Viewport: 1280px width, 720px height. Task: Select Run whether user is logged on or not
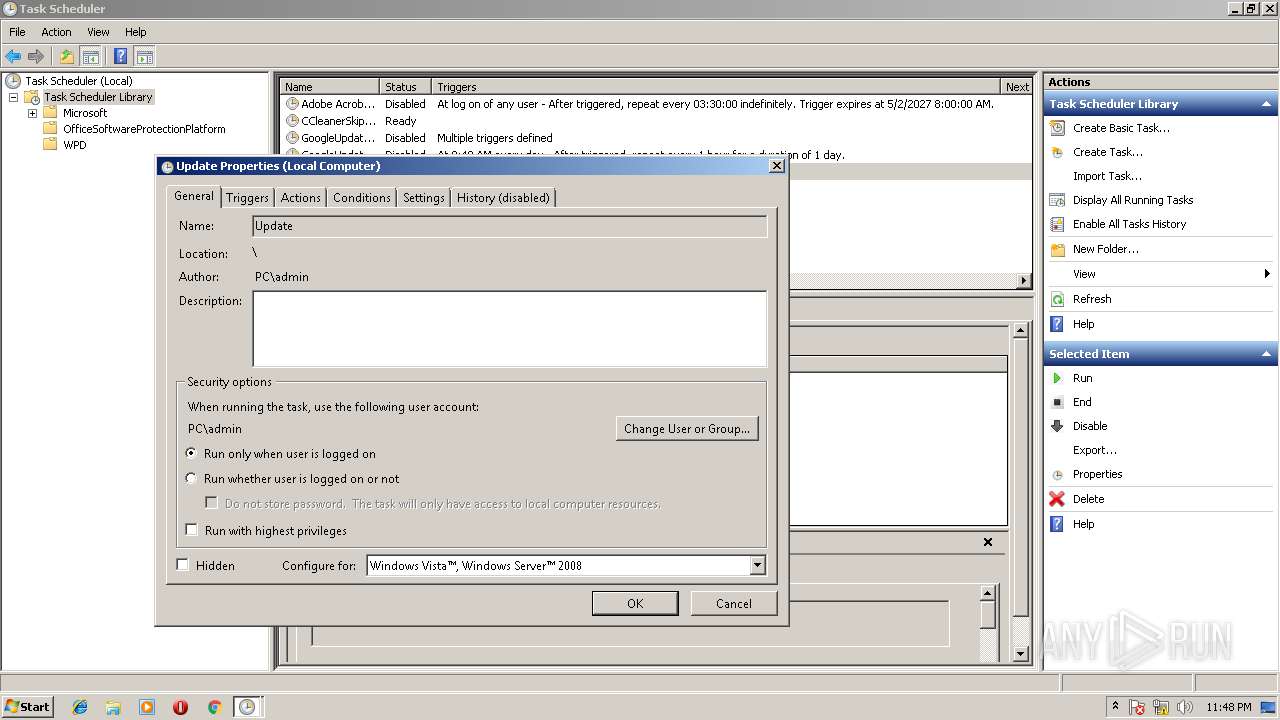(x=192, y=478)
